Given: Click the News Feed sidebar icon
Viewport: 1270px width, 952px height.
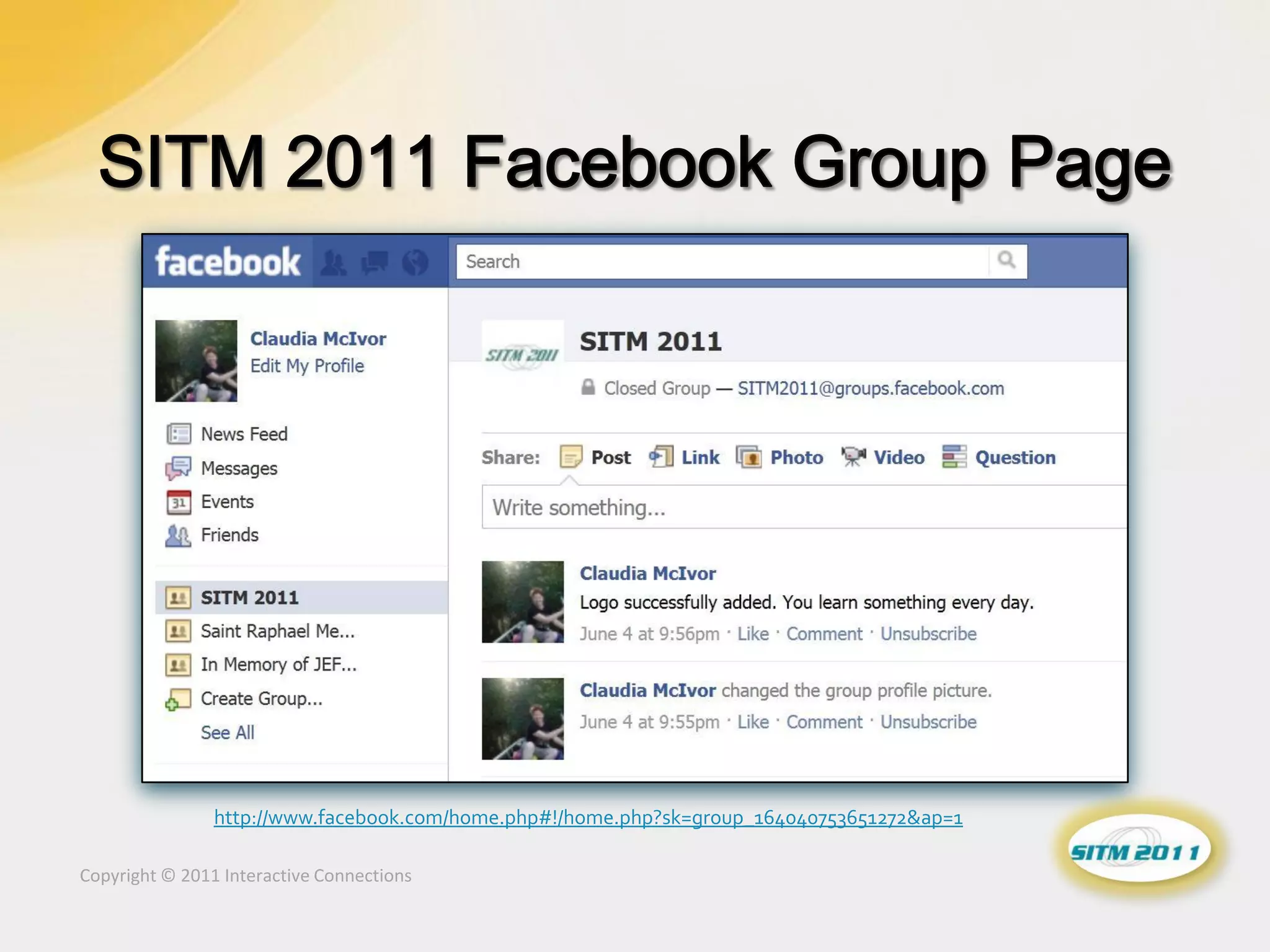Looking at the screenshot, I should [179, 434].
